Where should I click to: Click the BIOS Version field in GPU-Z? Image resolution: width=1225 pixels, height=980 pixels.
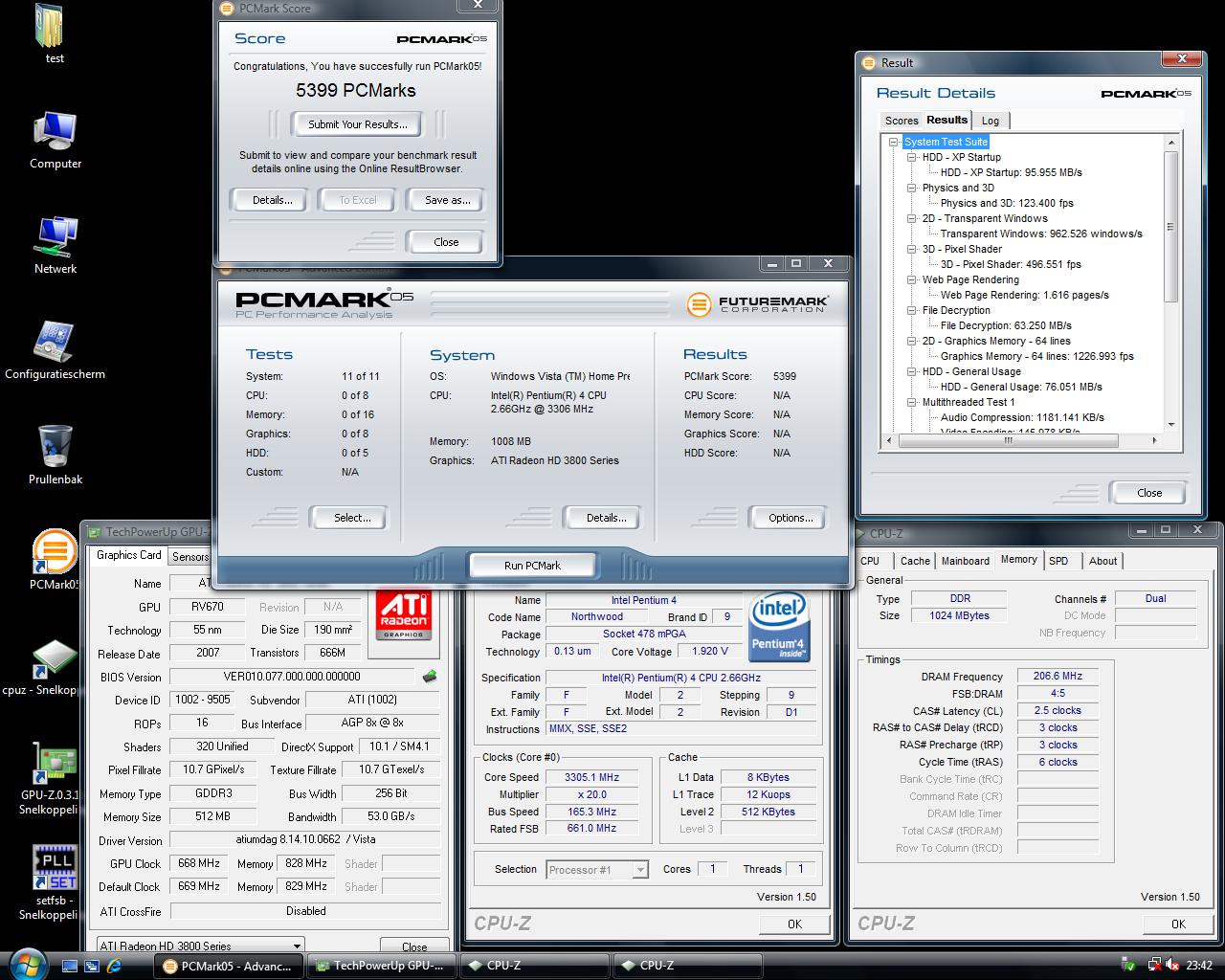click(x=292, y=677)
